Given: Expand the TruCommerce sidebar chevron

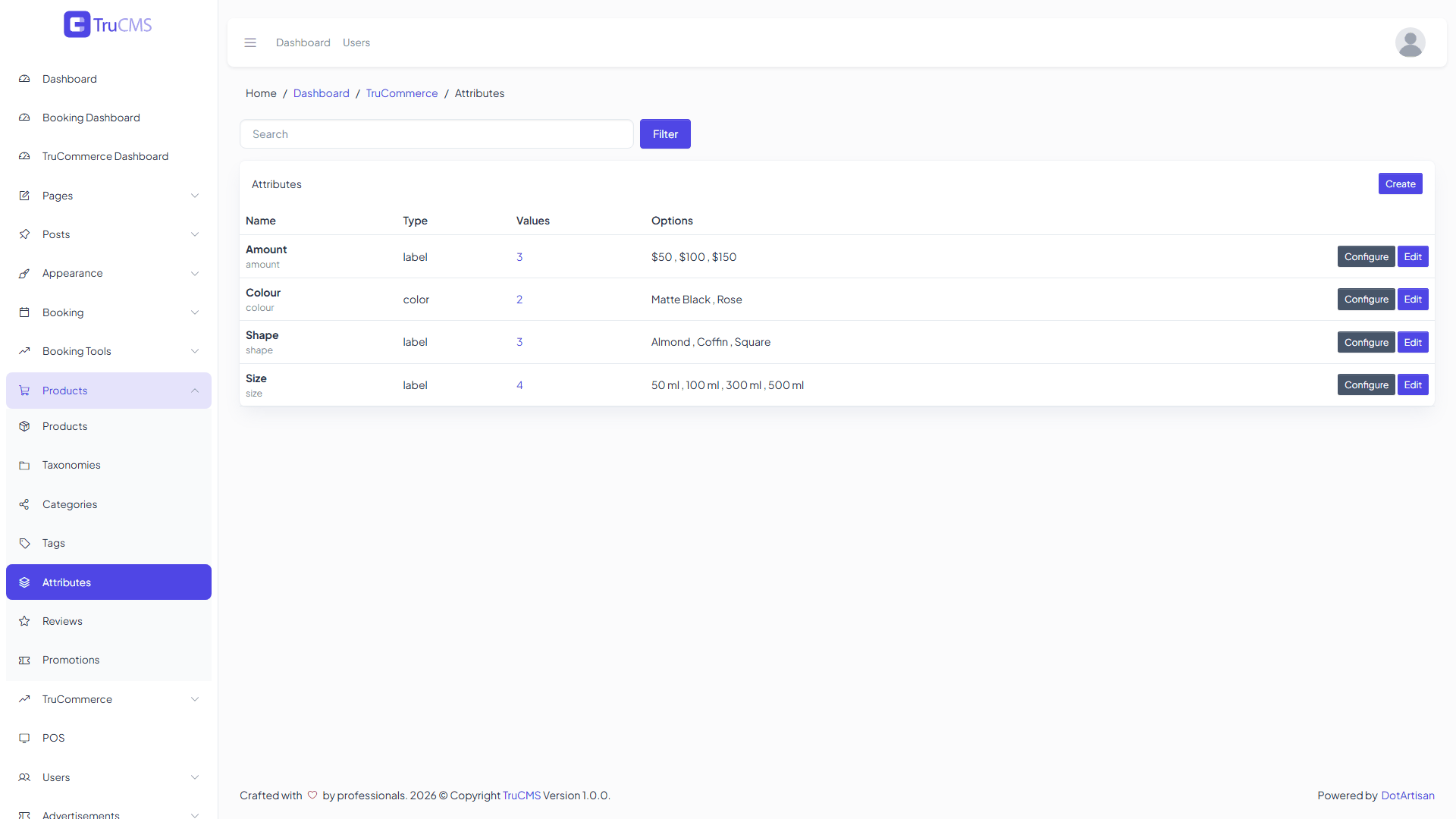Looking at the screenshot, I should (195, 699).
